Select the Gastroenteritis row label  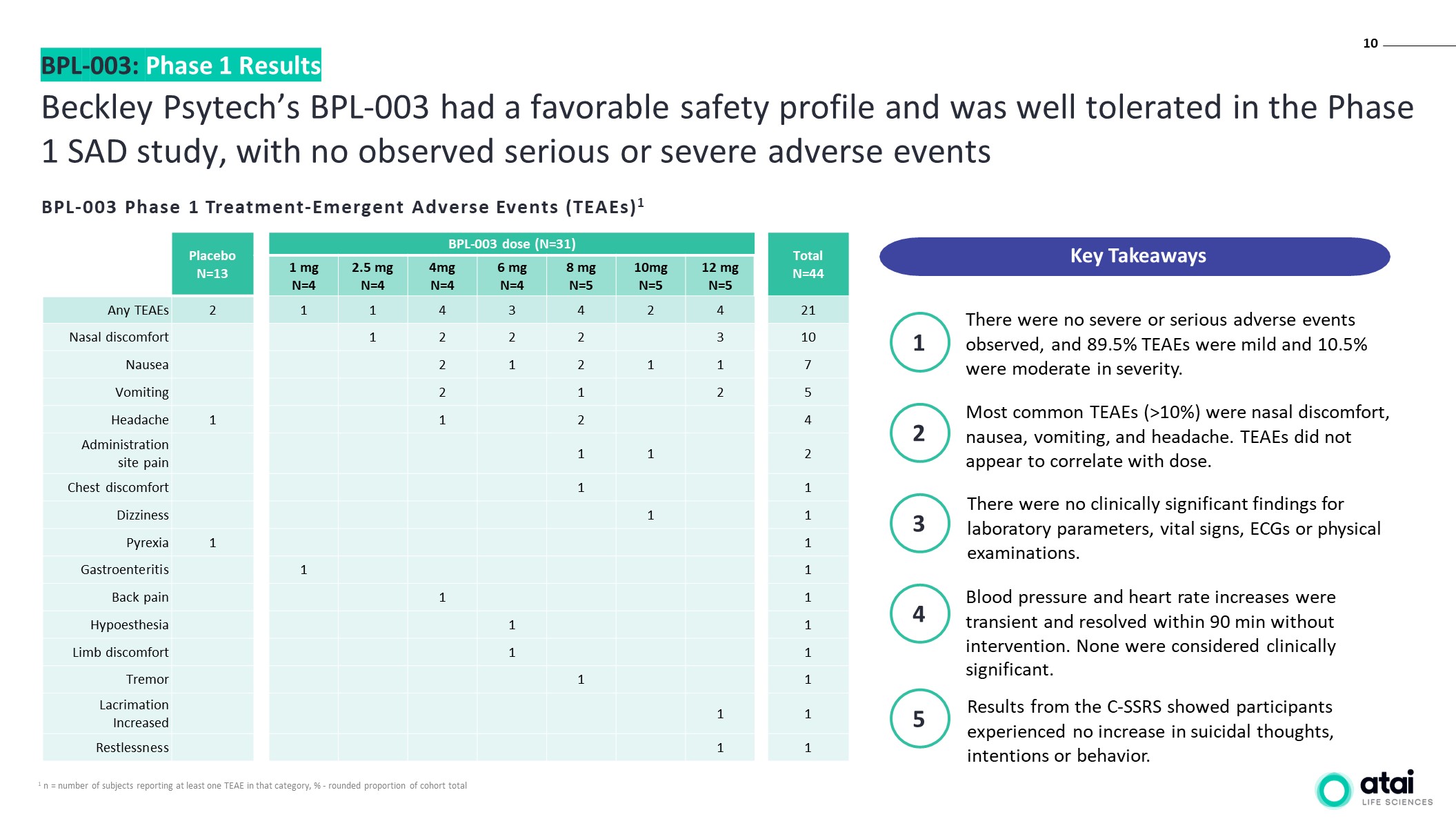(124, 570)
